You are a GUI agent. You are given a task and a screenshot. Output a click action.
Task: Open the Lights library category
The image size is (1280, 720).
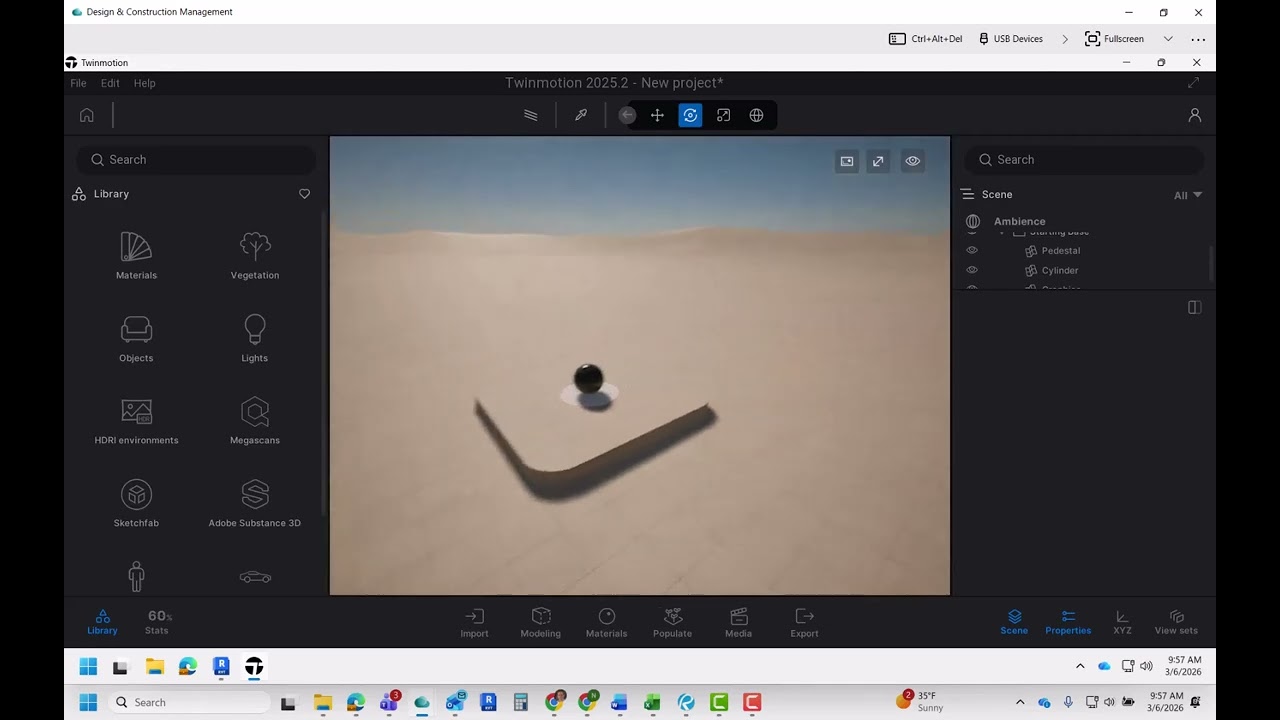click(255, 339)
